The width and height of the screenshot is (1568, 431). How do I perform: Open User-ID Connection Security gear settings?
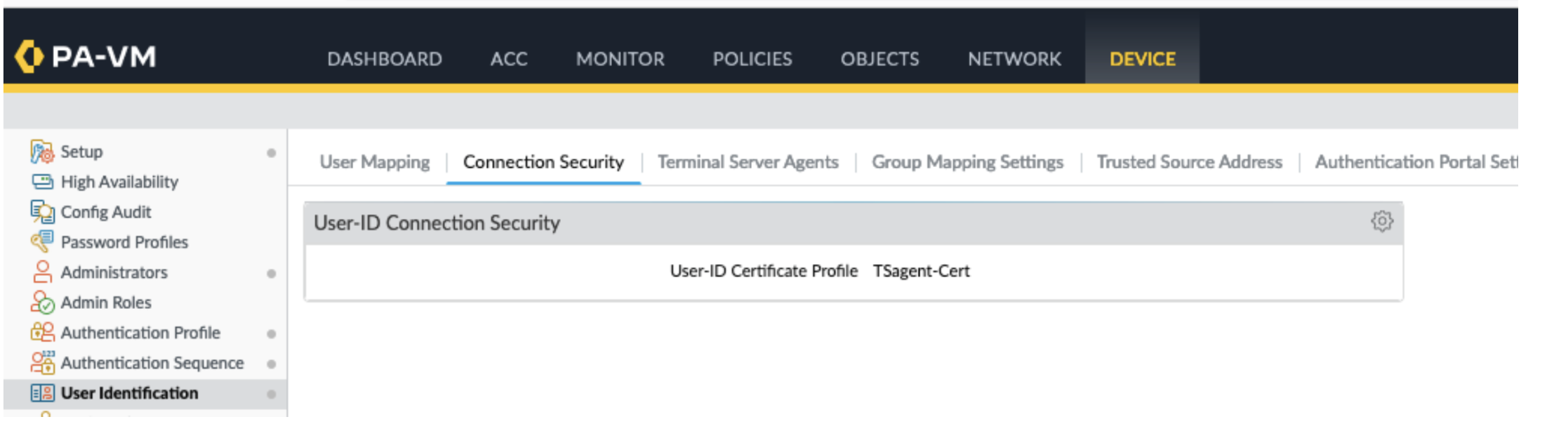click(1381, 222)
